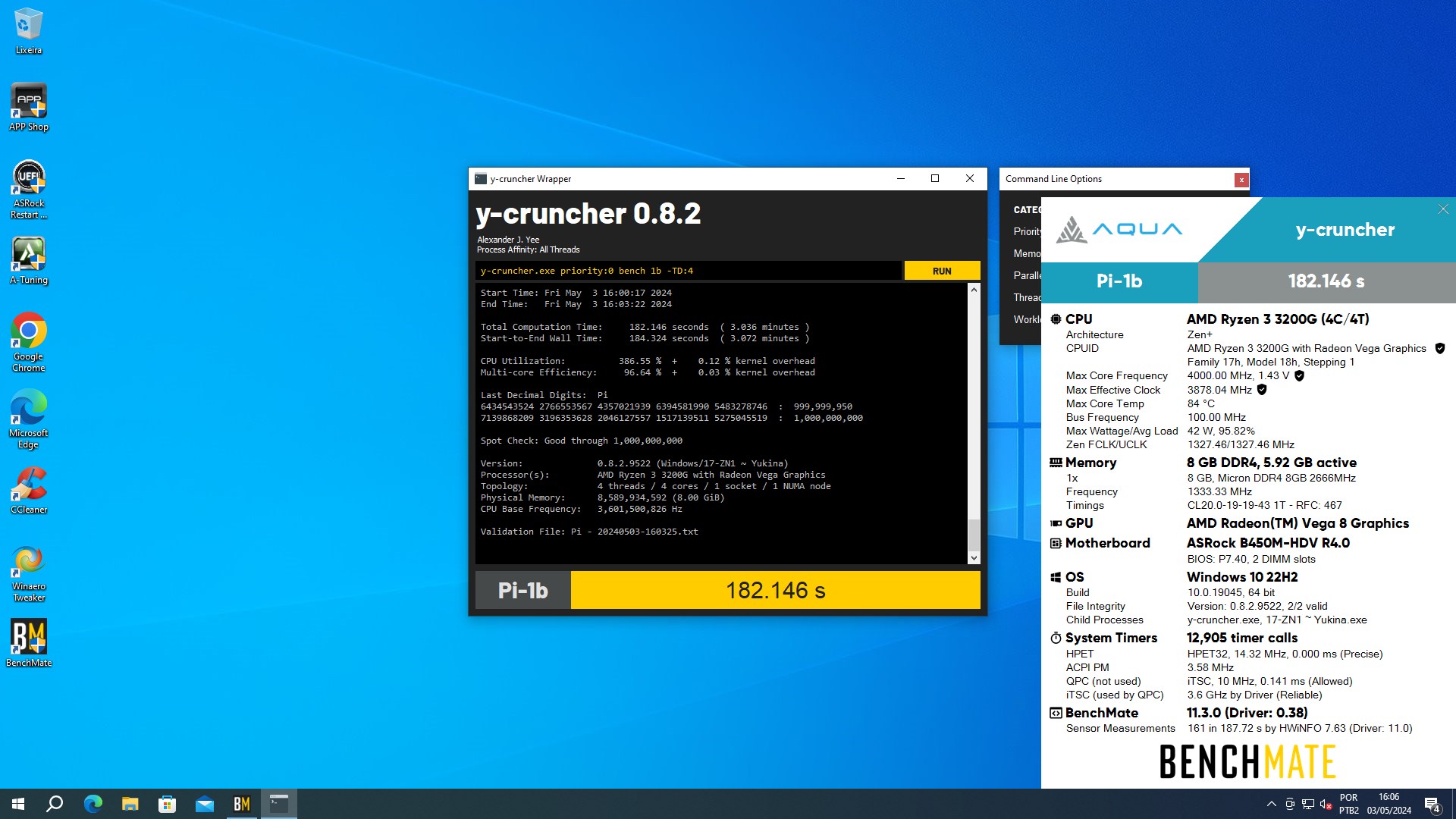Click the Motherboard section header icon
Screen dimensions: 1456x819
point(1056,543)
